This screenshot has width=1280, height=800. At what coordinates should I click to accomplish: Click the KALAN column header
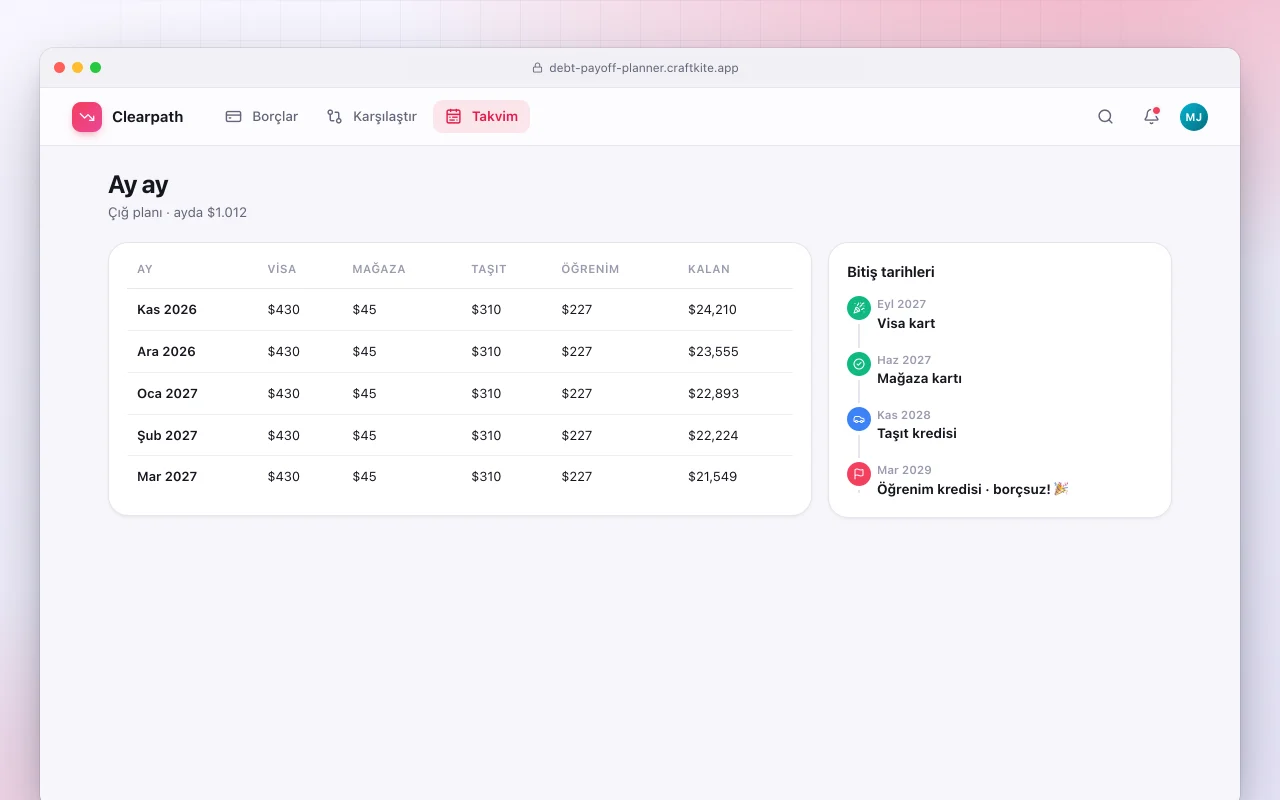709,269
